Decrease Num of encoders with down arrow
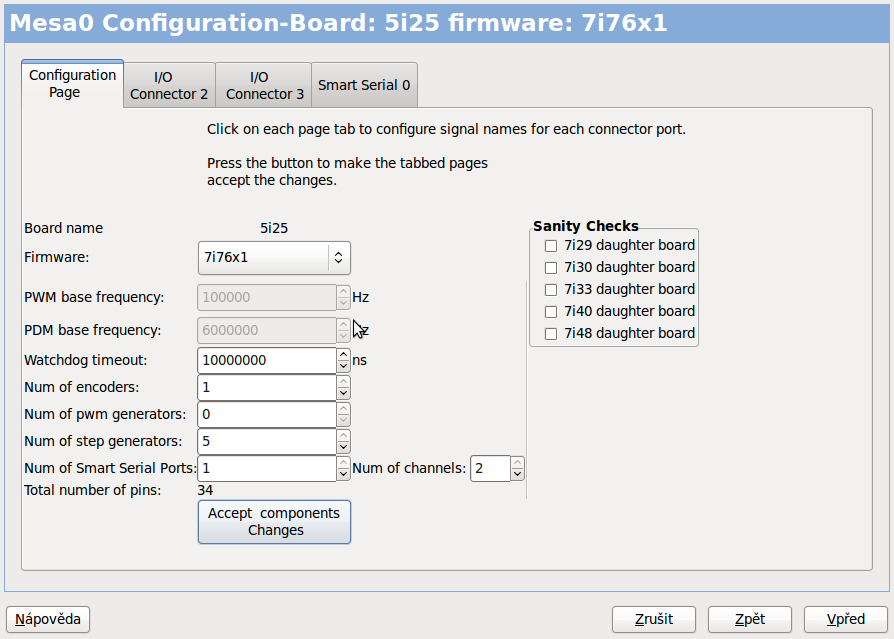This screenshot has width=894, height=639. [x=344, y=393]
